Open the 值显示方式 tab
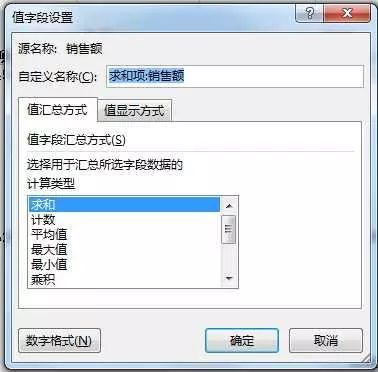 [x=134, y=111]
